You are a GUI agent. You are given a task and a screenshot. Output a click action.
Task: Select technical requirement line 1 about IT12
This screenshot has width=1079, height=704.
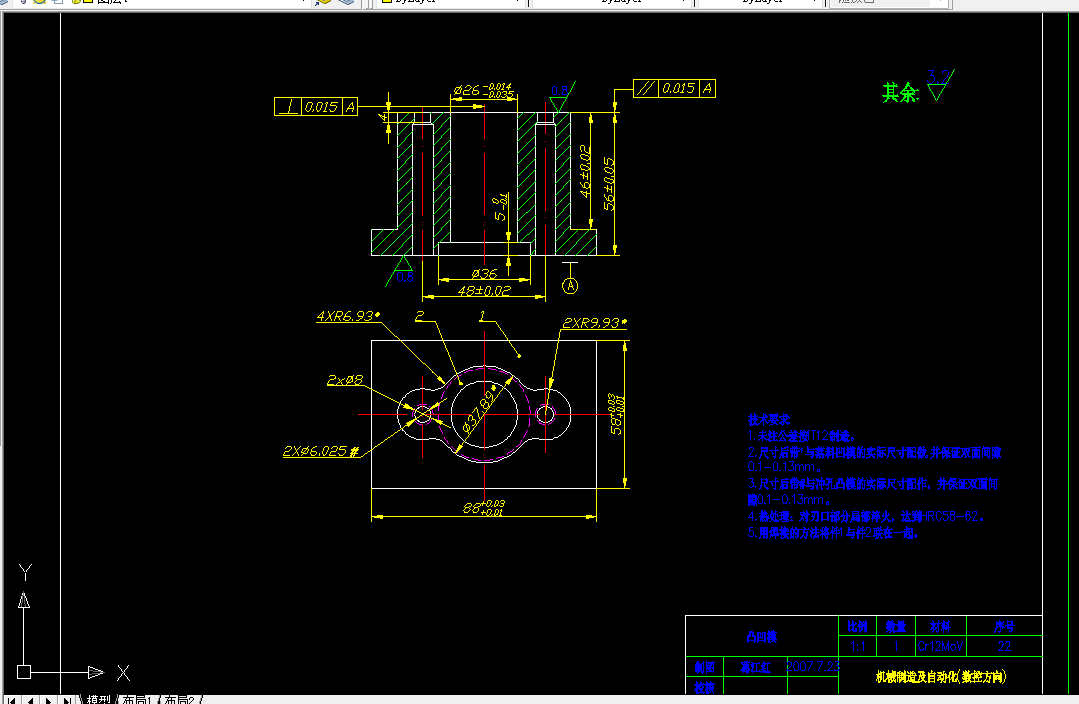pyautogui.click(x=801, y=436)
